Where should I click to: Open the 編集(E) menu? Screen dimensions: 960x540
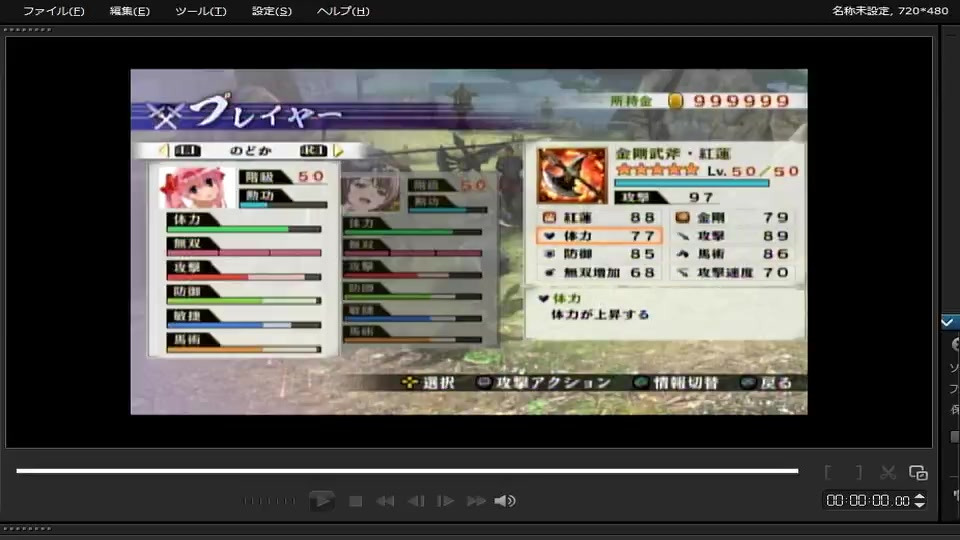coord(130,11)
